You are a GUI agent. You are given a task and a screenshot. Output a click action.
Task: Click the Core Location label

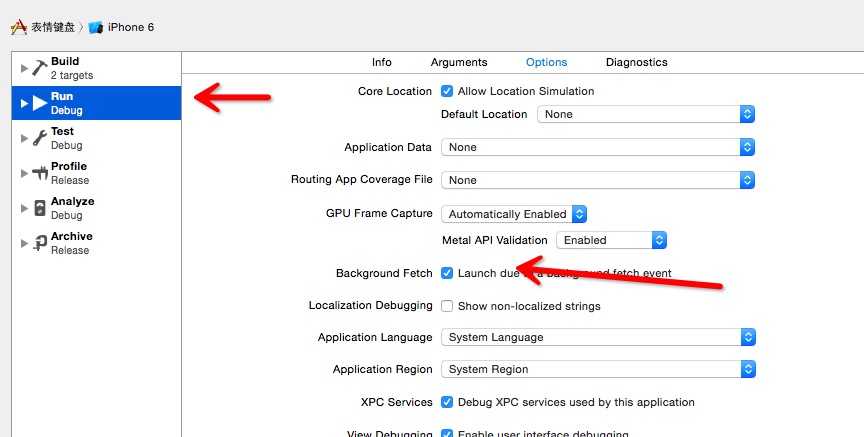(x=395, y=91)
